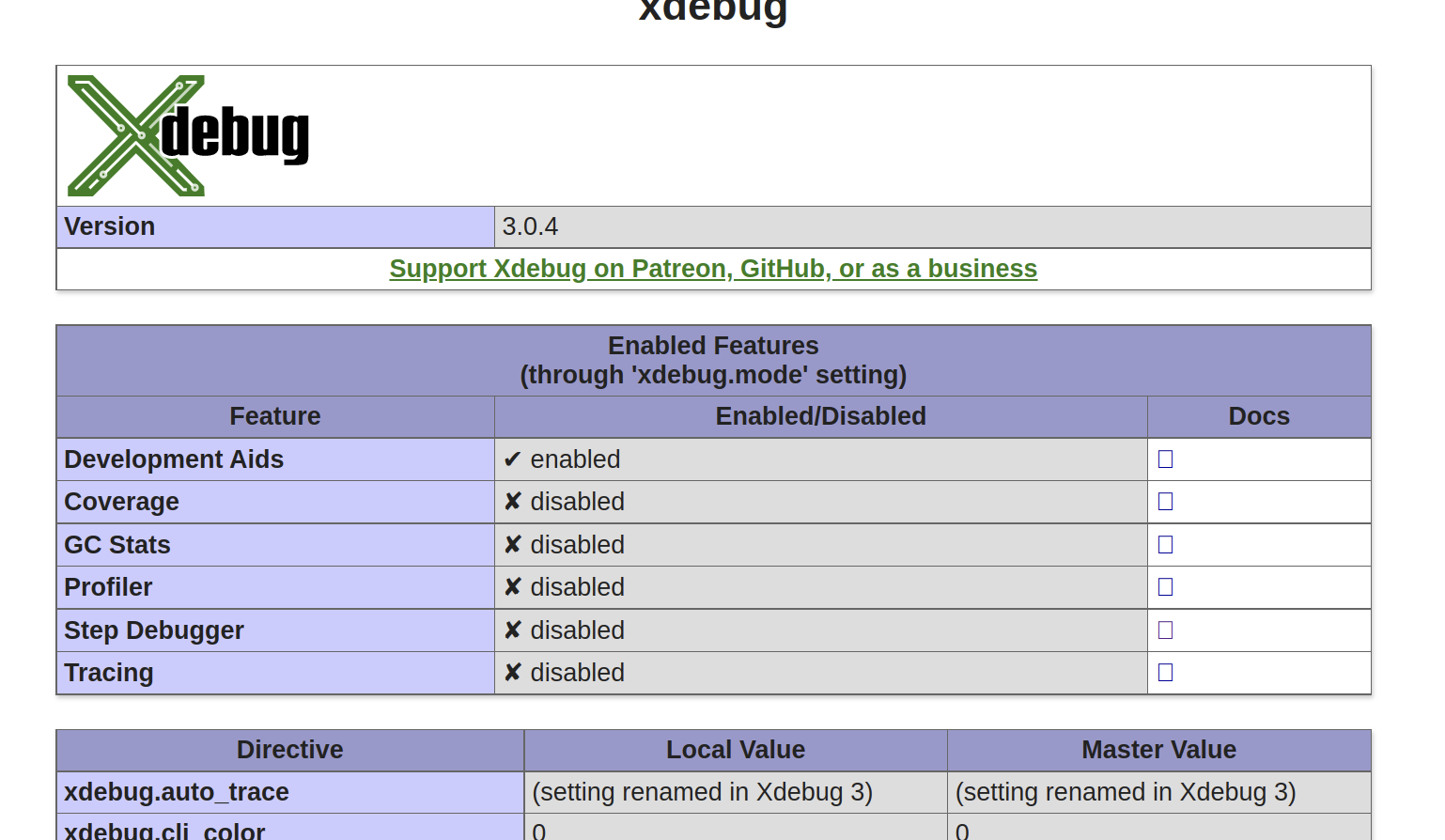1445x840 pixels.
Task: Click the Enabled Features table heading
Action: point(713,360)
